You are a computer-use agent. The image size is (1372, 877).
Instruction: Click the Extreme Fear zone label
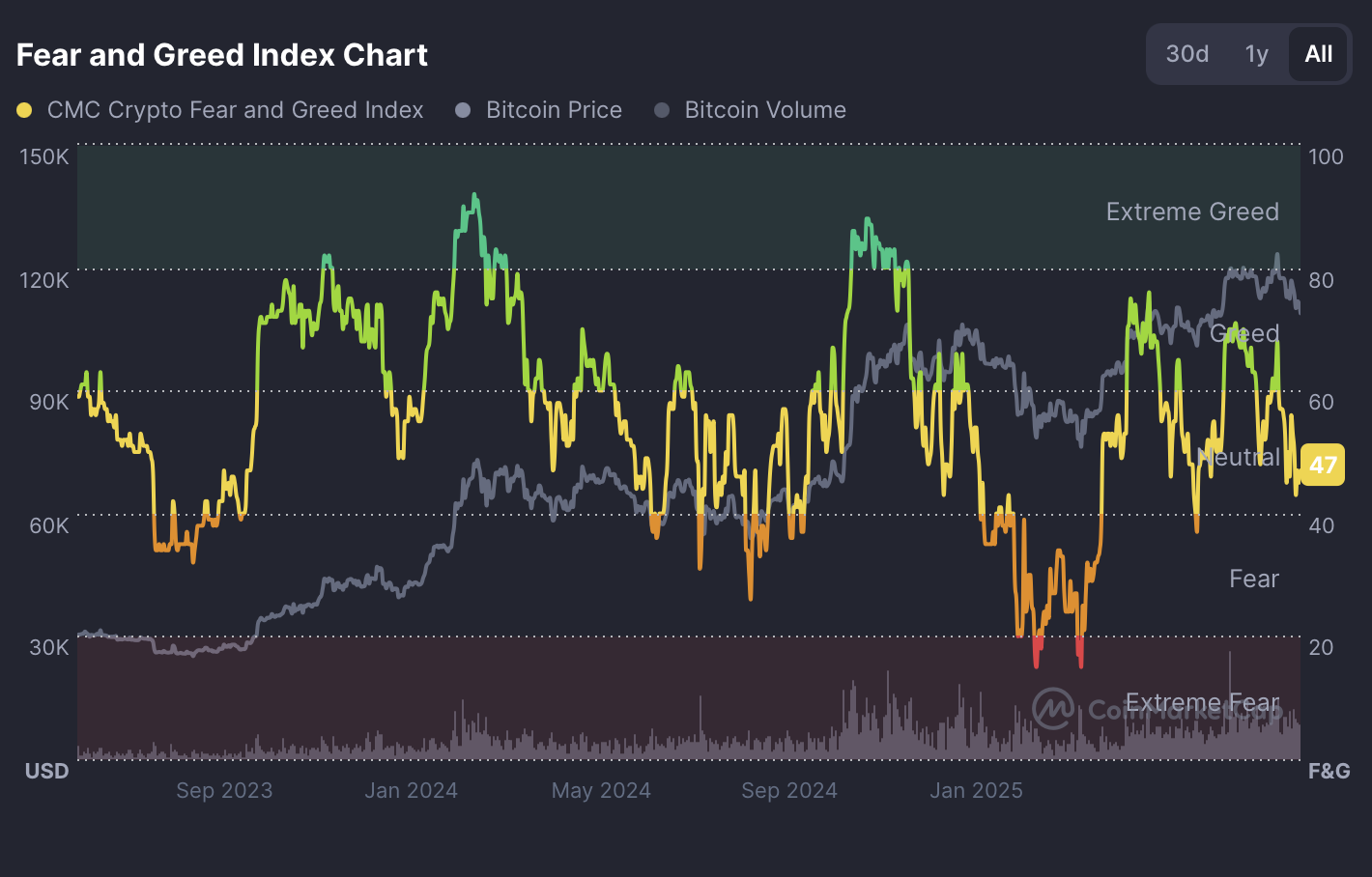(1202, 702)
